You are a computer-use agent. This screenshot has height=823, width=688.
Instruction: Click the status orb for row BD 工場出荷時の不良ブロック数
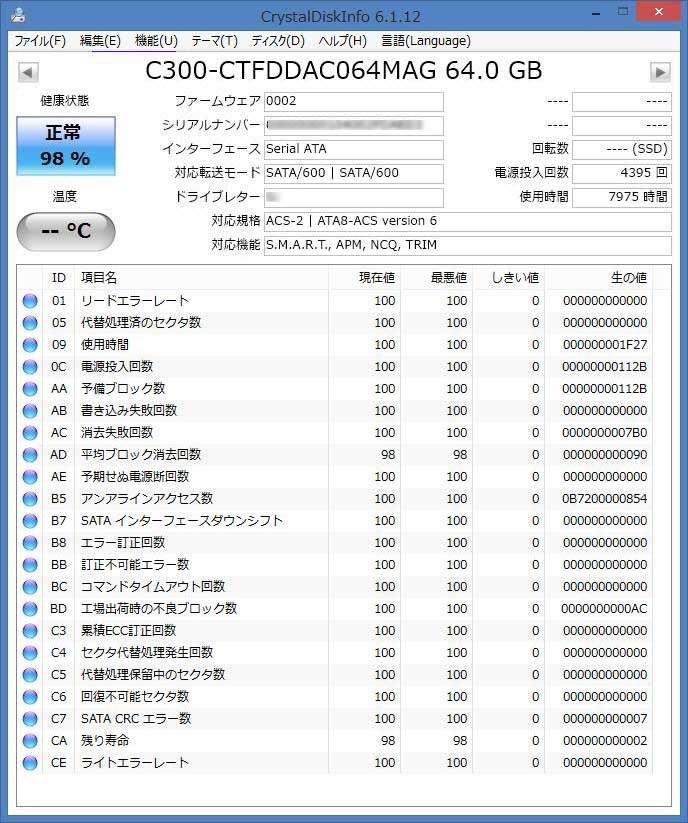tap(30, 609)
